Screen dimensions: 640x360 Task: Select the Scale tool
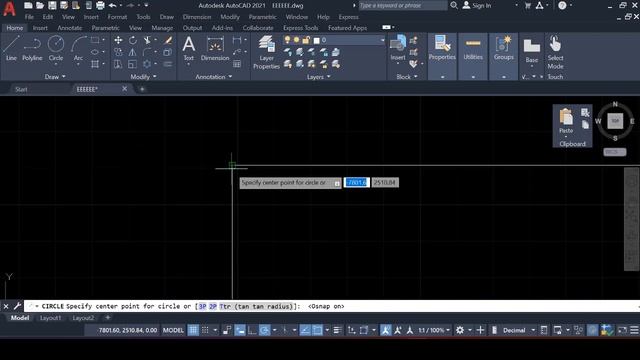[133, 64]
